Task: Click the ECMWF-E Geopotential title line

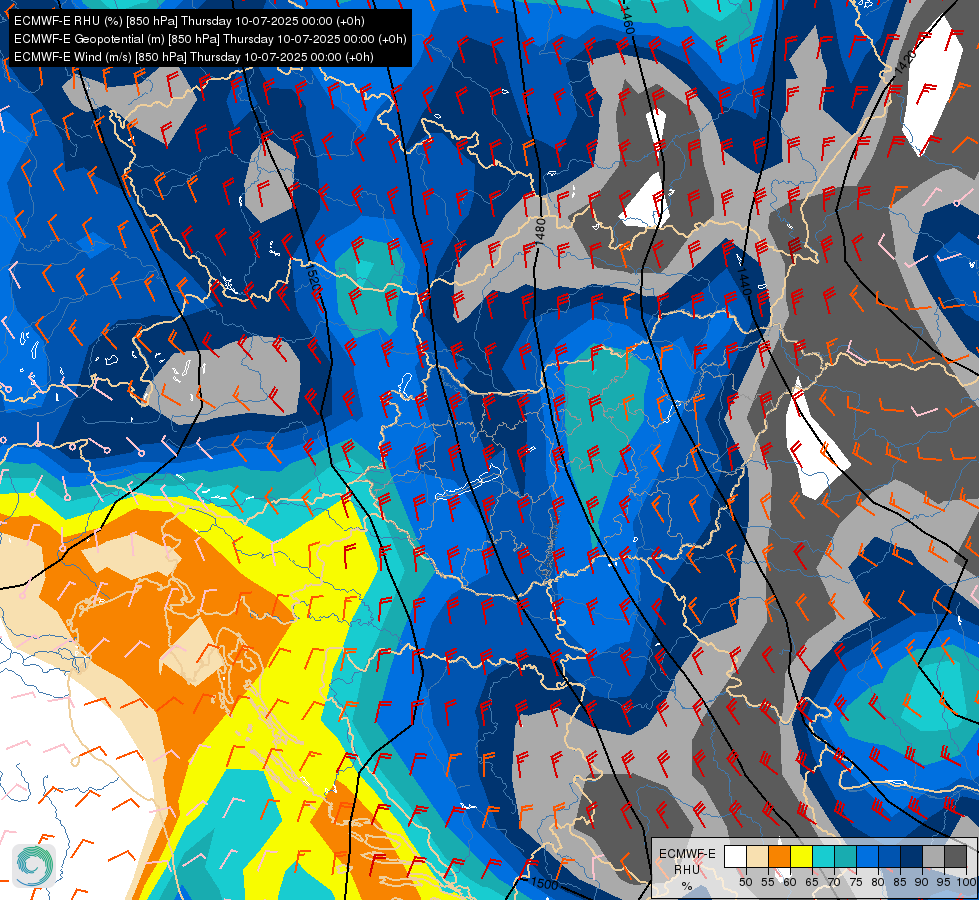Action: (210, 39)
